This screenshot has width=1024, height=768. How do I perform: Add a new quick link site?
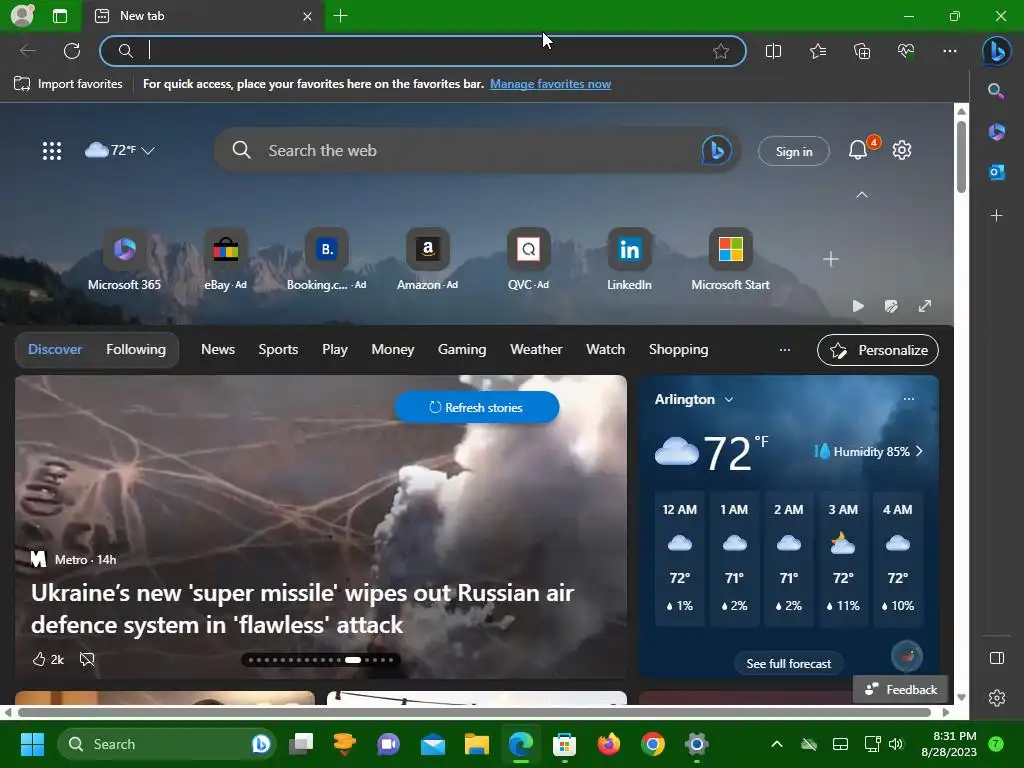pyautogui.click(x=831, y=259)
